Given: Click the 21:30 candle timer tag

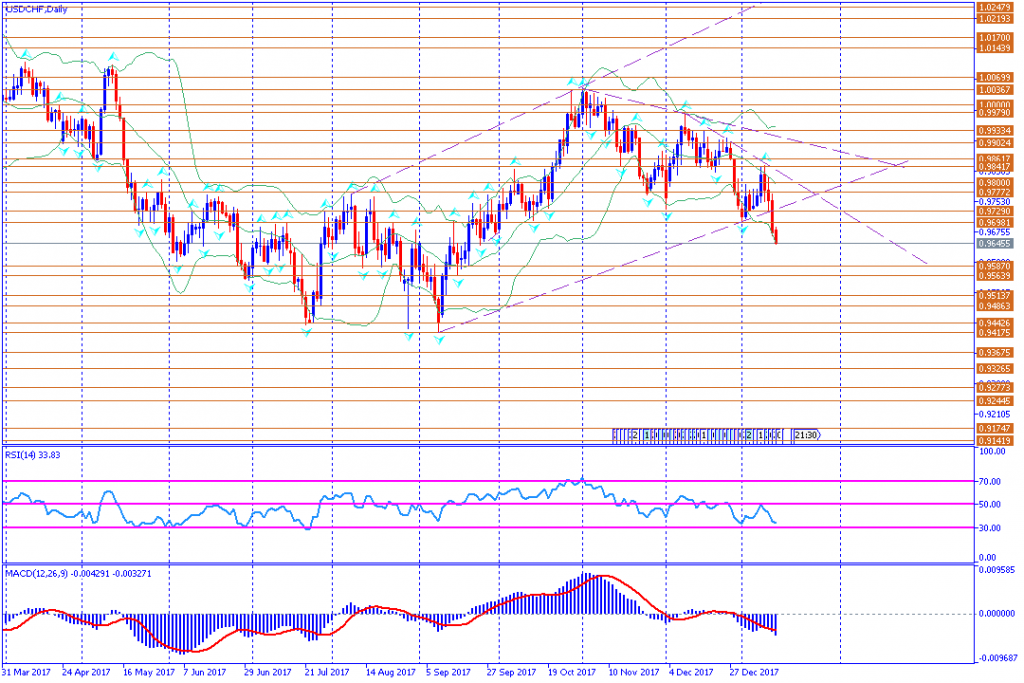Looking at the screenshot, I should 806,435.
